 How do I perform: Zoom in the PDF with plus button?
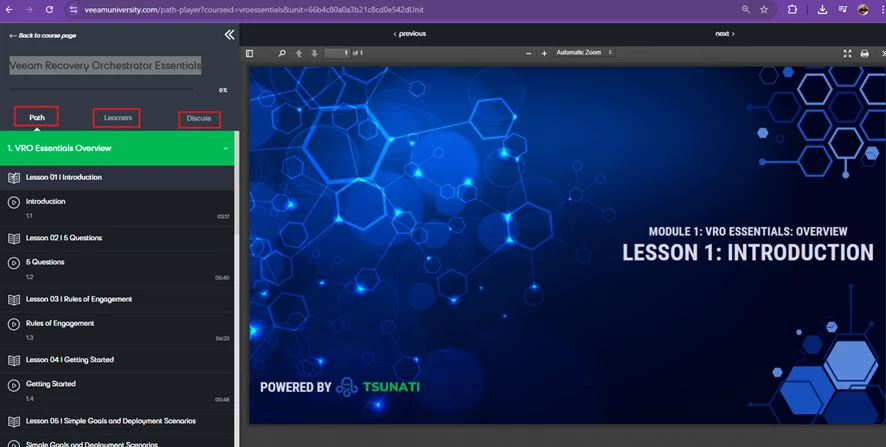pos(544,53)
